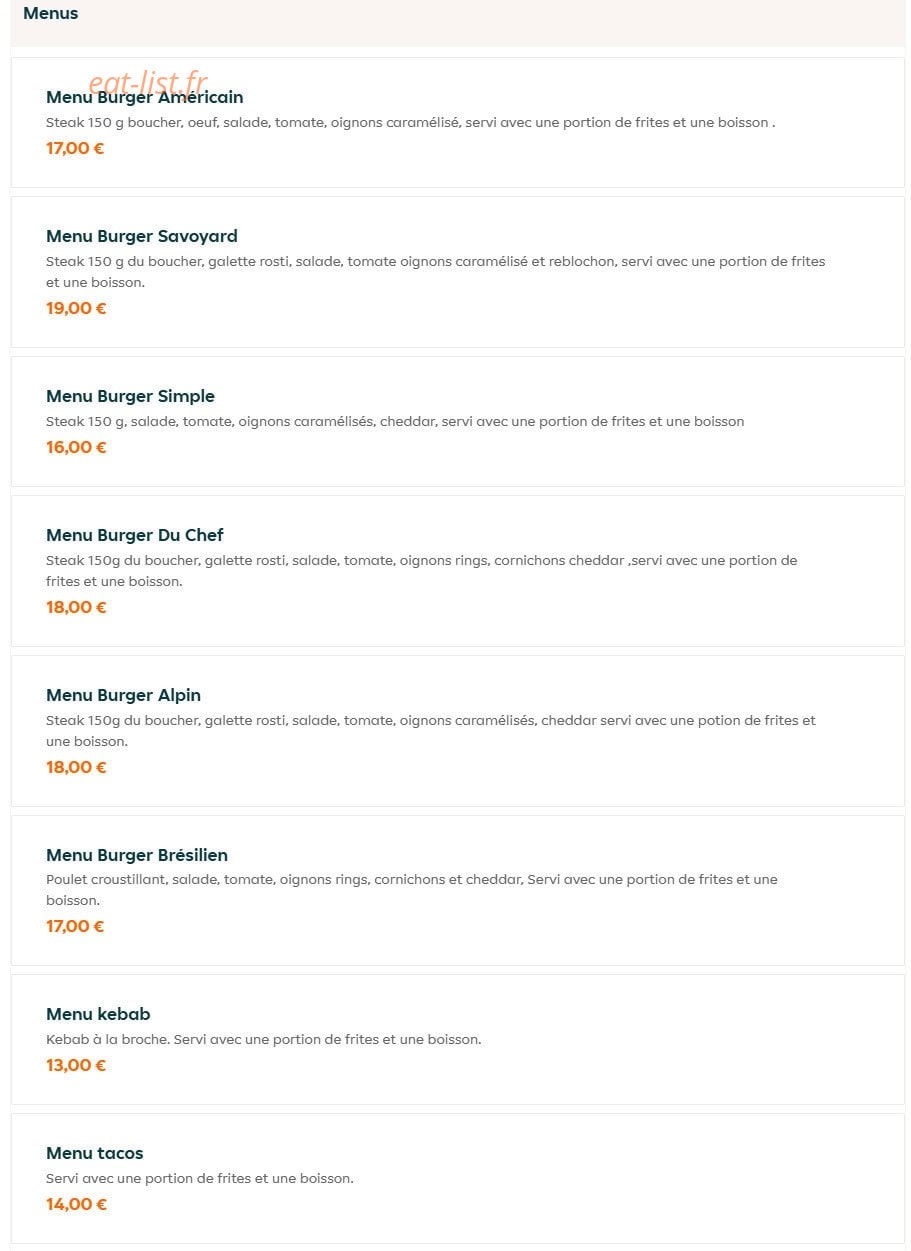Open the Menu tacos item
This screenshot has width=911, height=1251.
[x=457, y=1178]
